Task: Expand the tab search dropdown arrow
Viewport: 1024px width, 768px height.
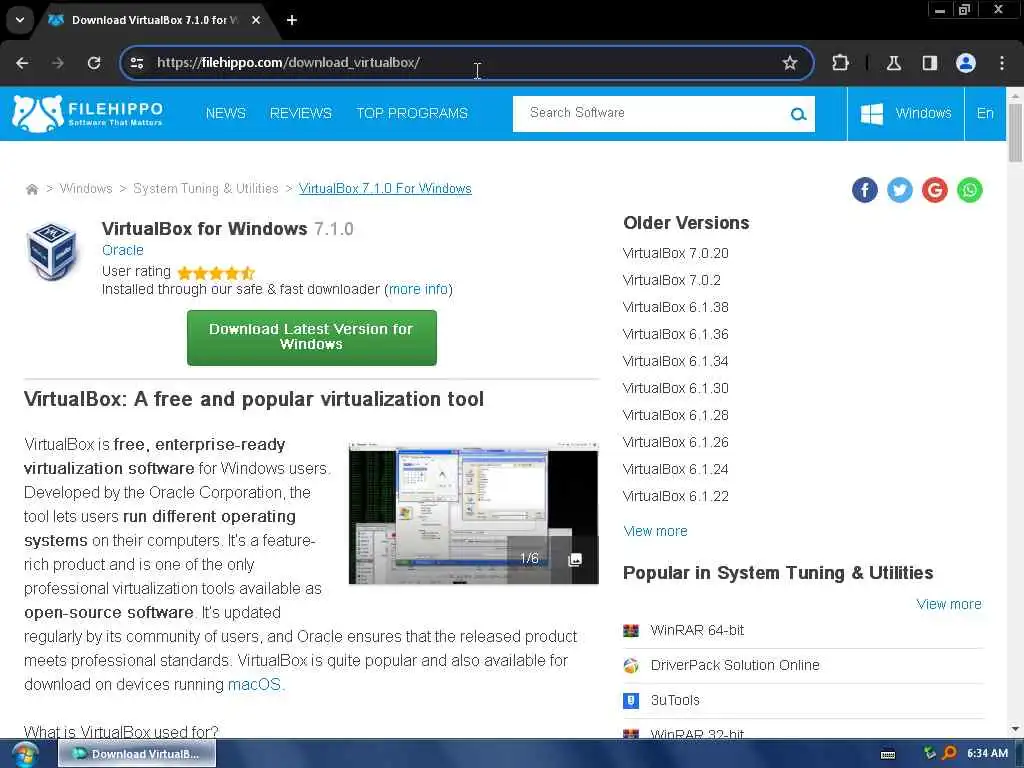Action: [20, 20]
